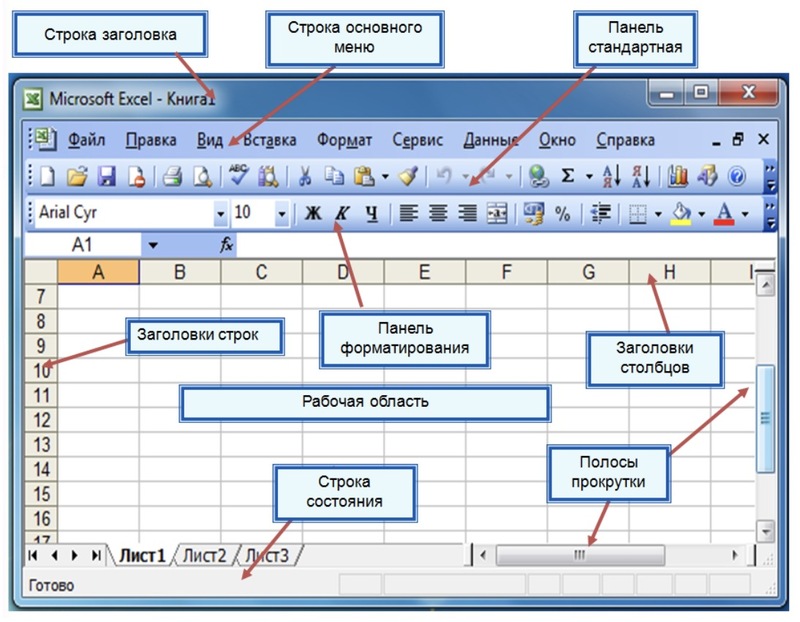The width and height of the screenshot is (800, 622).
Task: Open the Сервис menu
Action: tap(417, 140)
